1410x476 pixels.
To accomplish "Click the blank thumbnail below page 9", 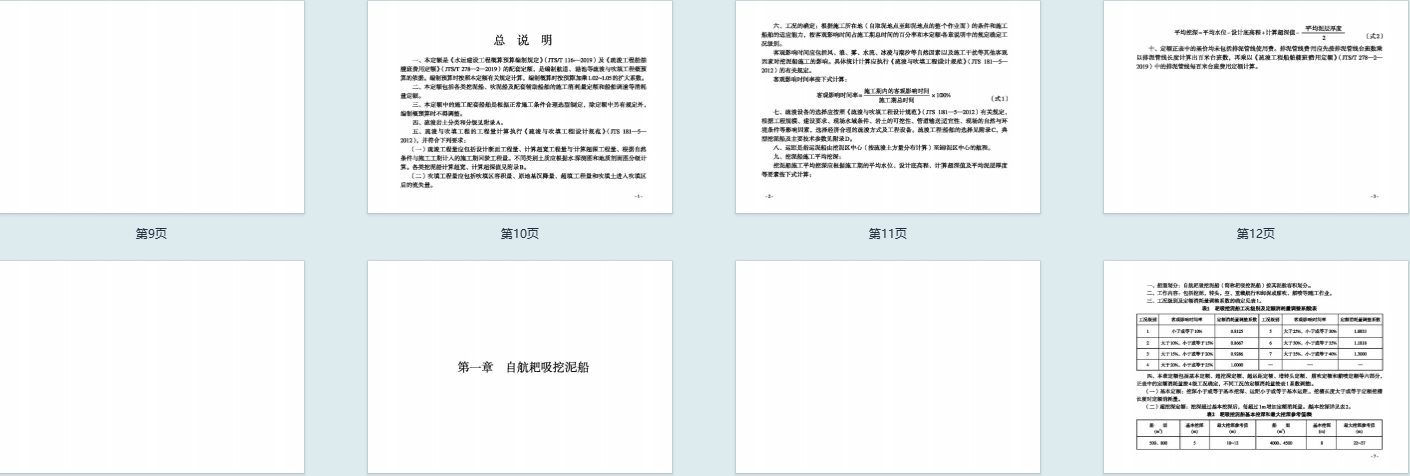I will (x=150, y=367).
